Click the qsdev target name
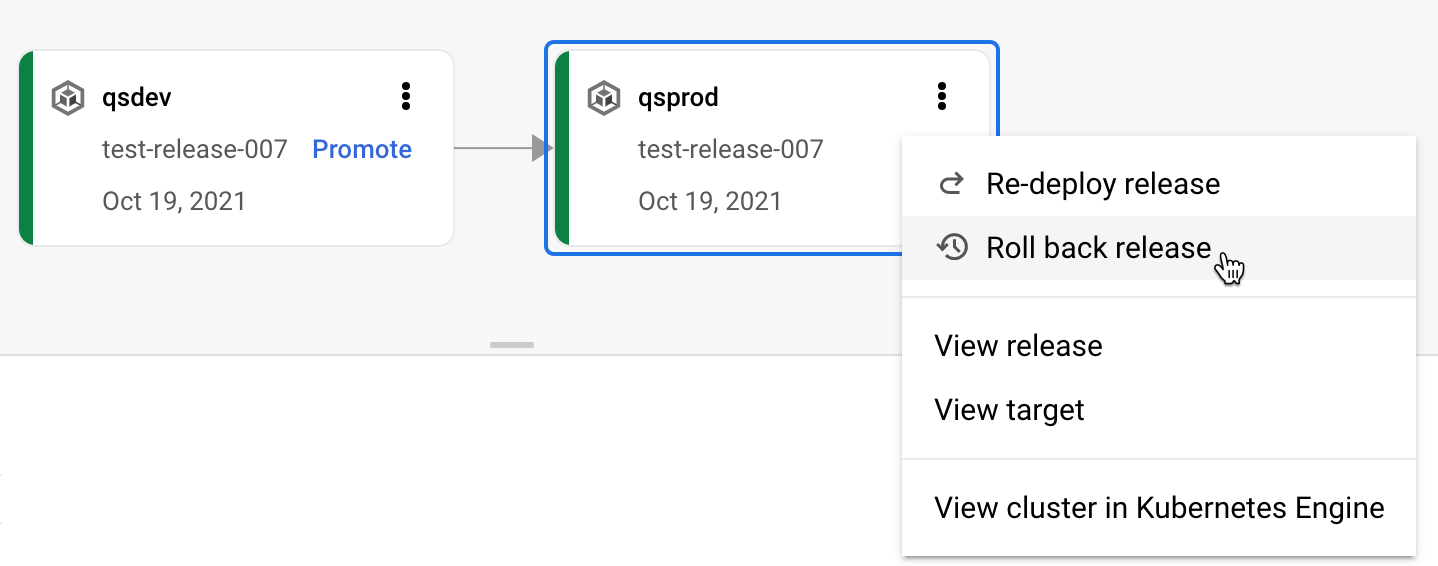1438x566 pixels. (x=137, y=98)
